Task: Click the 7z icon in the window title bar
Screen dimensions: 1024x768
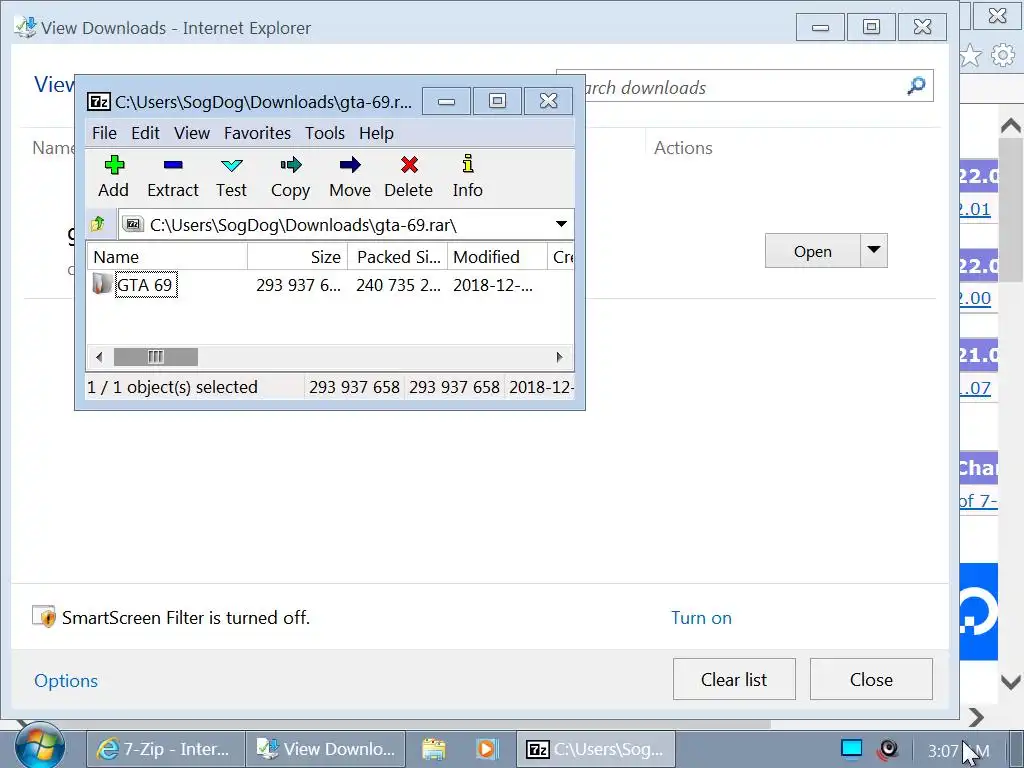Action: click(99, 102)
